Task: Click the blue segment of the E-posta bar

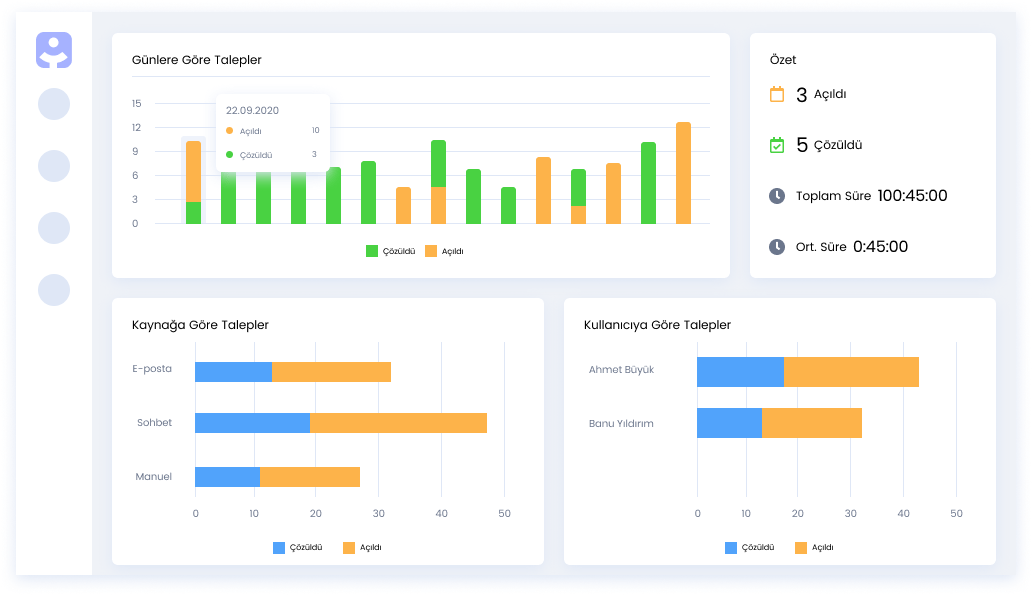Action: pos(233,372)
